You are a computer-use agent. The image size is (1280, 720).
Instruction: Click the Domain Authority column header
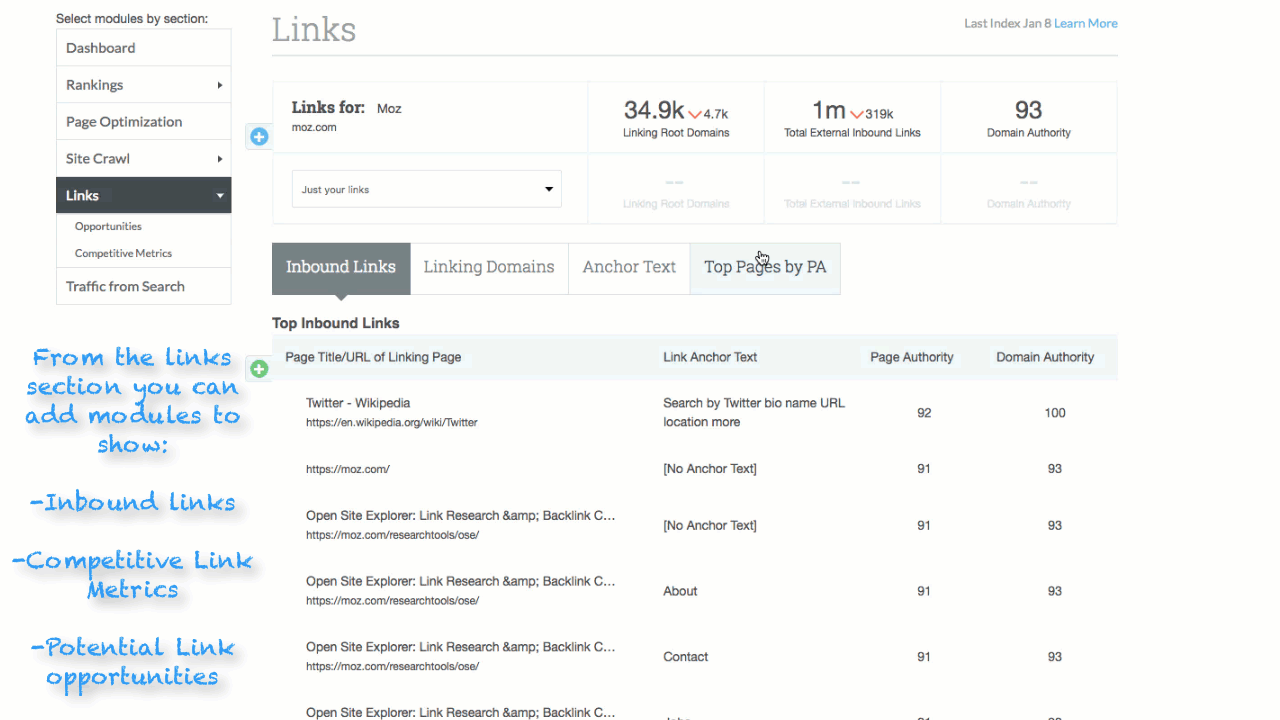pos(1045,357)
